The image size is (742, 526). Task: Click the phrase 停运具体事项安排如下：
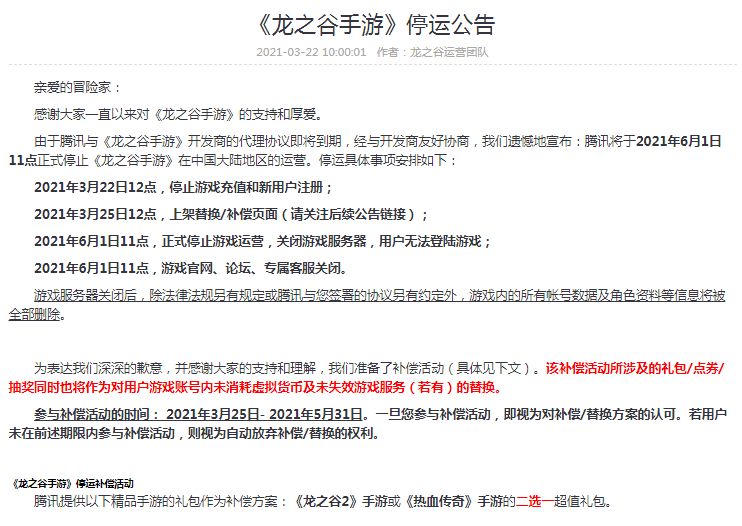389,160
